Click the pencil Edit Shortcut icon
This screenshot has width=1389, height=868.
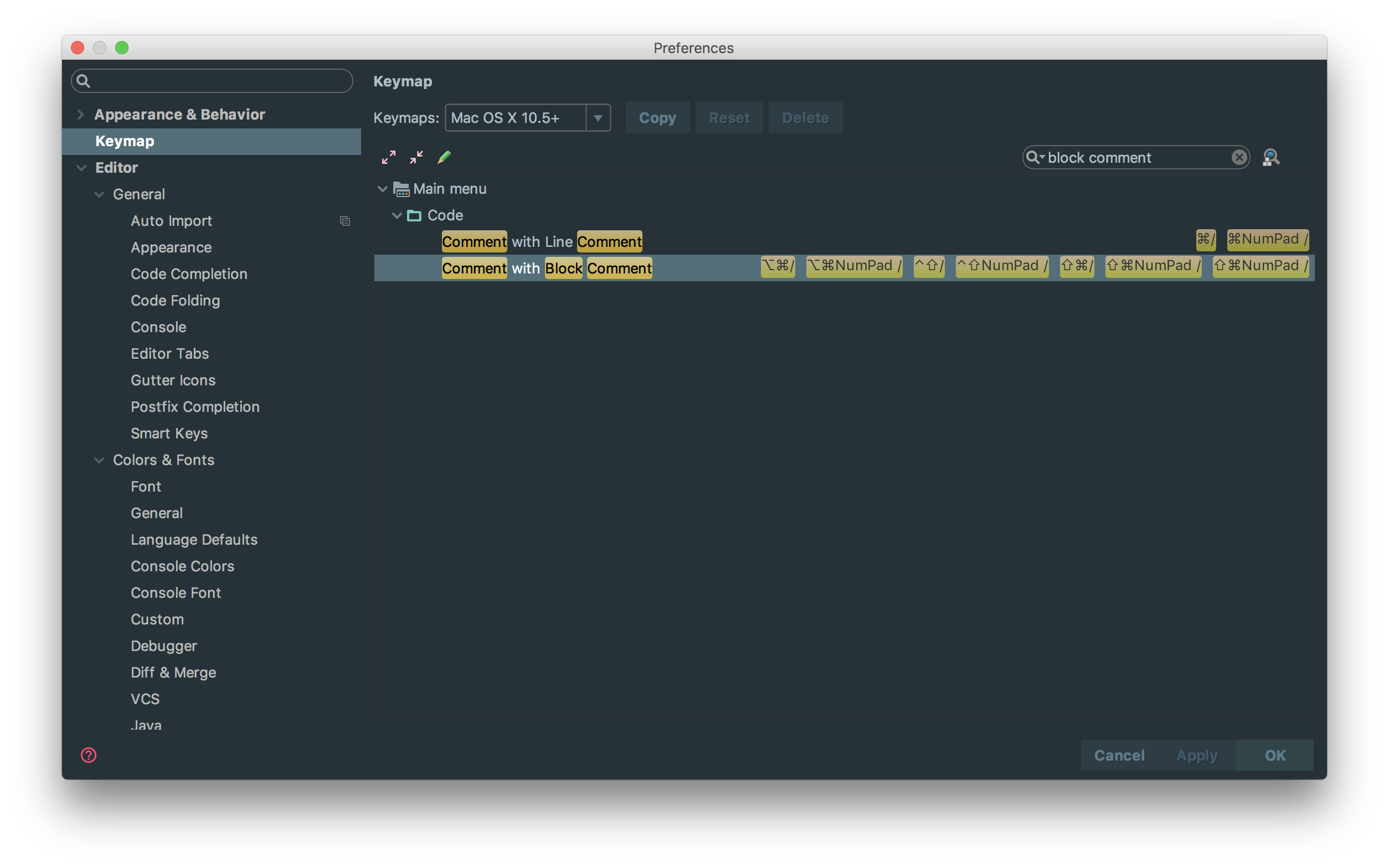(x=444, y=157)
